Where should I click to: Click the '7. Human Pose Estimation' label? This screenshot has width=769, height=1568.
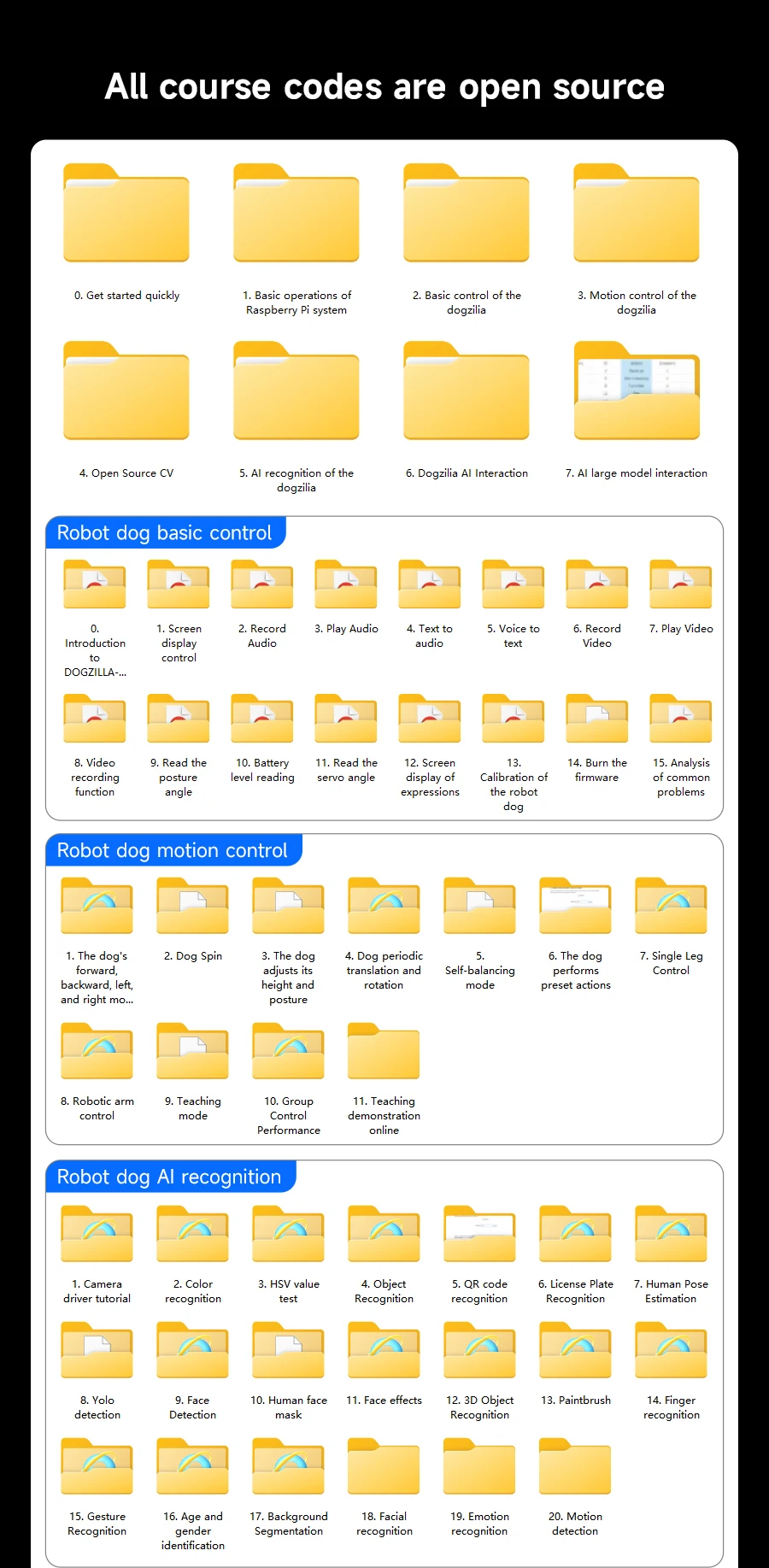[x=672, y=1291]
